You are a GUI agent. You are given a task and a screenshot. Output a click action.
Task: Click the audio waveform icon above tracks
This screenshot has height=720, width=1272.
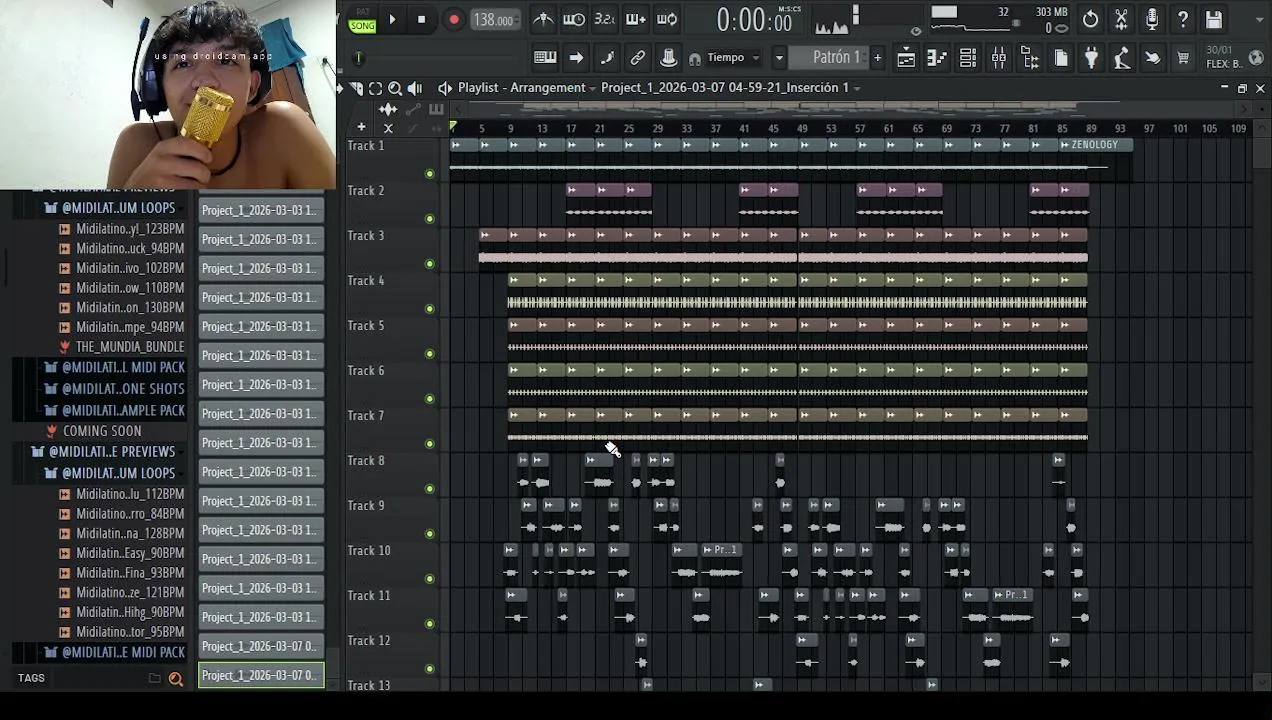pyautogui.click(x=388, y=109)
